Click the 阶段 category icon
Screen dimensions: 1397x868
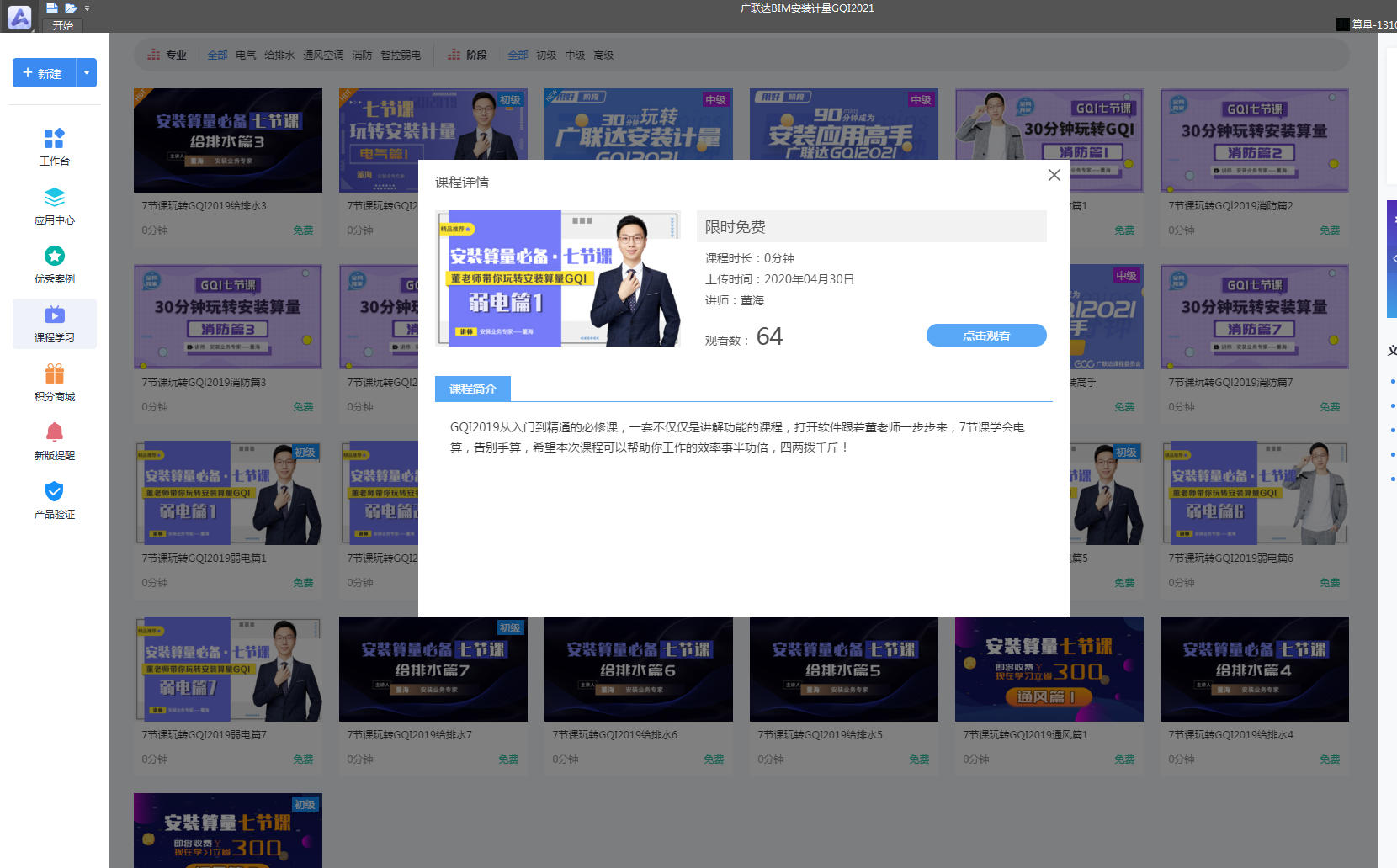click(x=454, y=55)
